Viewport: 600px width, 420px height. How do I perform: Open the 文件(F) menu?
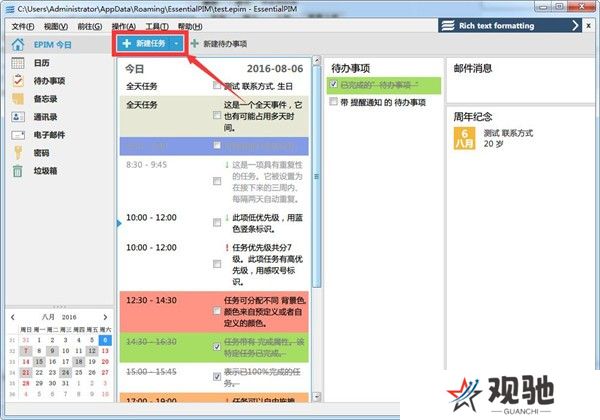click(23, 26)
